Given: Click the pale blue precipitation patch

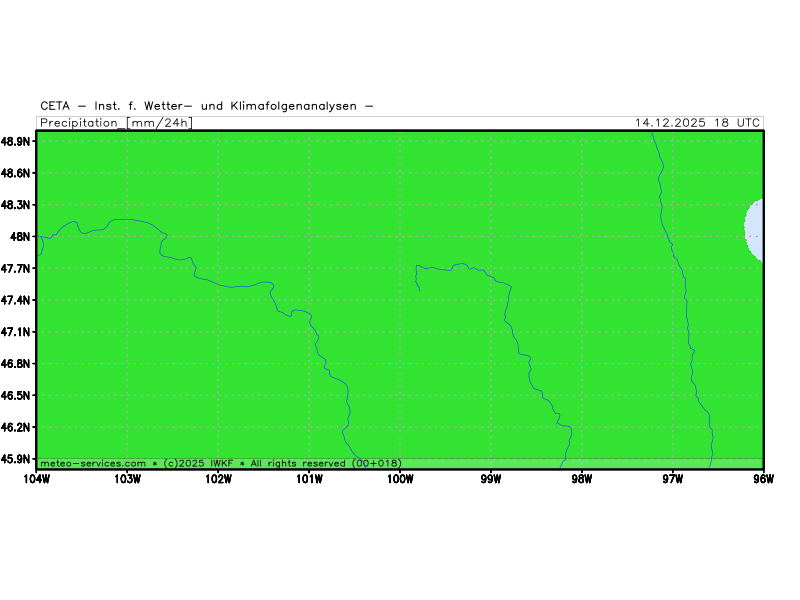Looking at the screenshot, I should pos(755,229).
